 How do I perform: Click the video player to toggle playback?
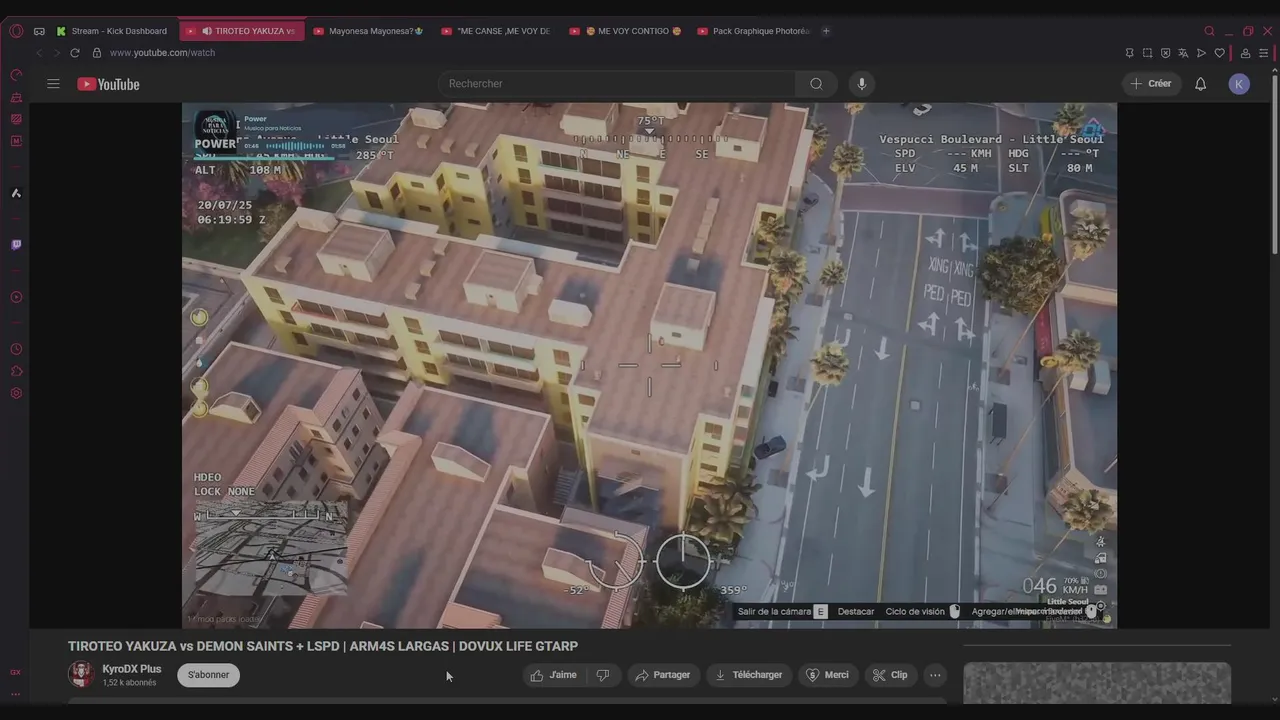(649, 365)
